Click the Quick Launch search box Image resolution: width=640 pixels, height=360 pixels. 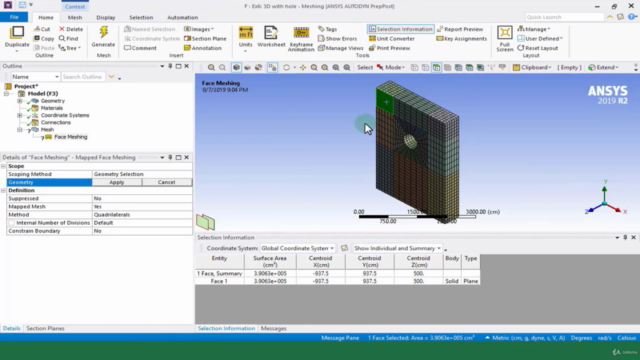[x=564, y=17]
